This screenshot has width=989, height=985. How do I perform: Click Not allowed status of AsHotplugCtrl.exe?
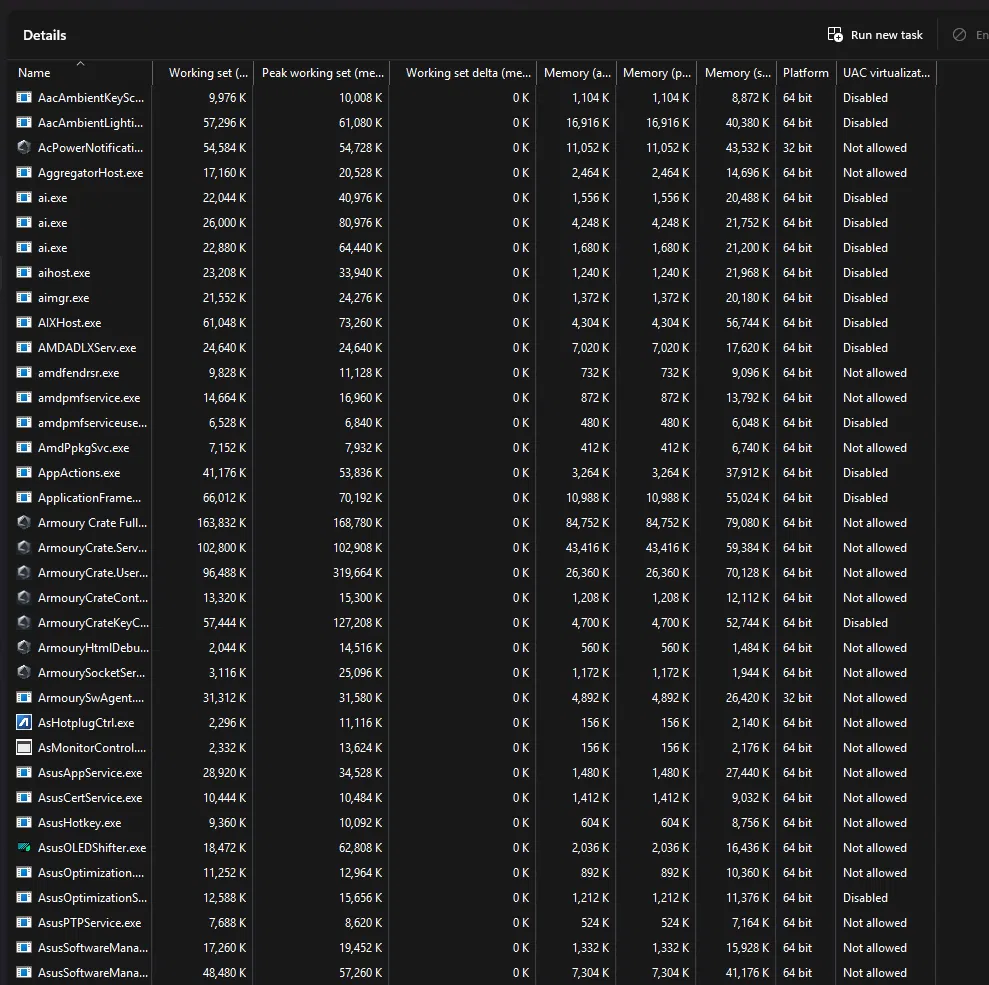pyautogui.click(x=875, y=723)
